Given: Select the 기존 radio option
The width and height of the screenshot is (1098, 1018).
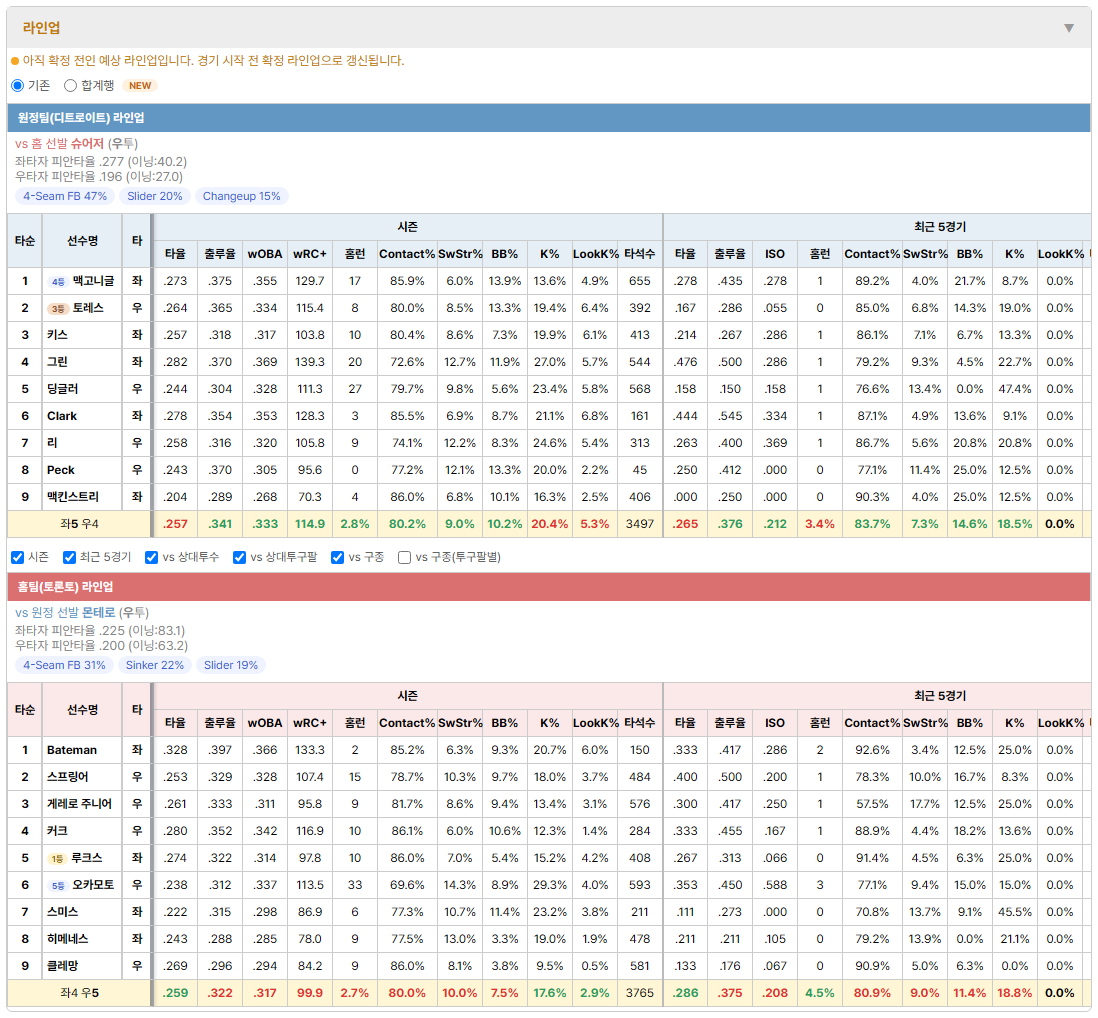Looking at the screenshot, I should 18,85.
